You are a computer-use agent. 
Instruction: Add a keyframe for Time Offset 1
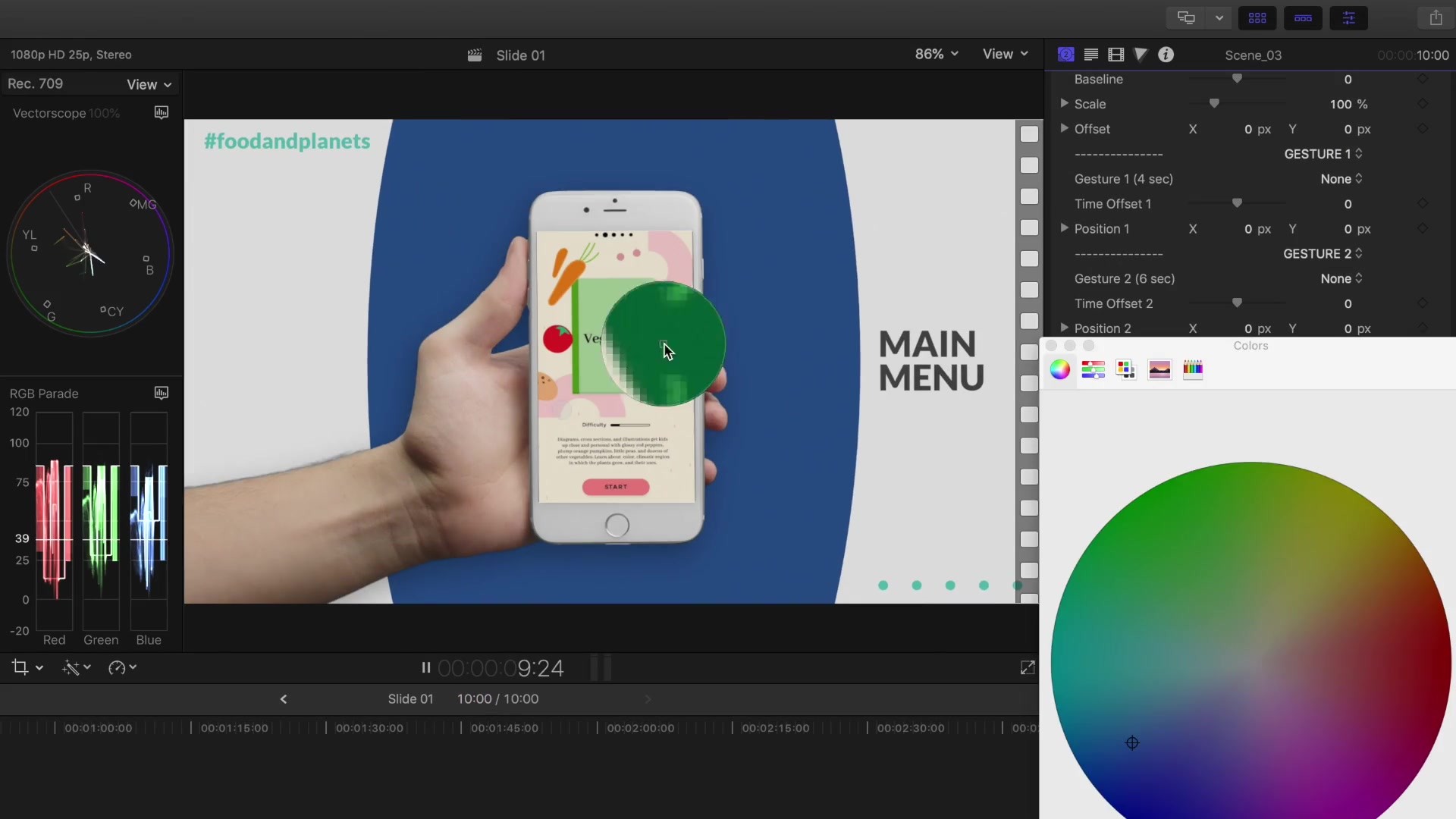[1423, 203]
